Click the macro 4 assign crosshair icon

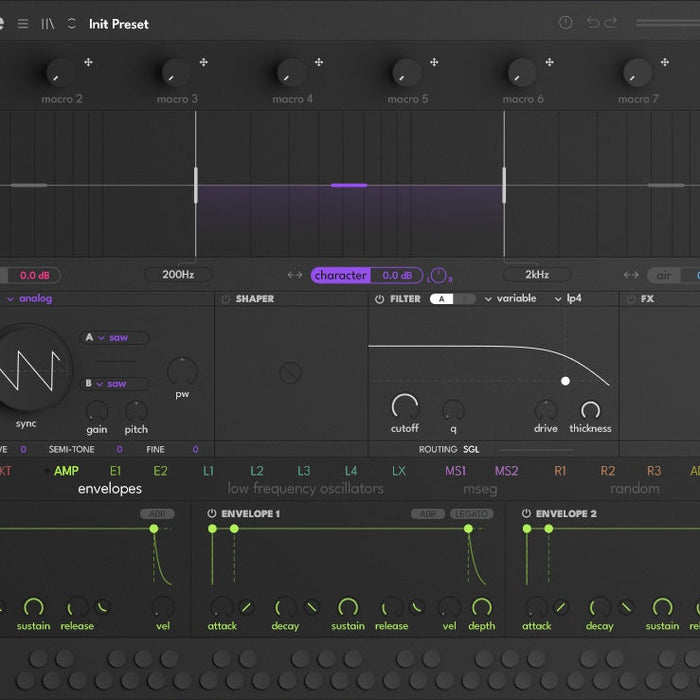click(x=319, y=62)
